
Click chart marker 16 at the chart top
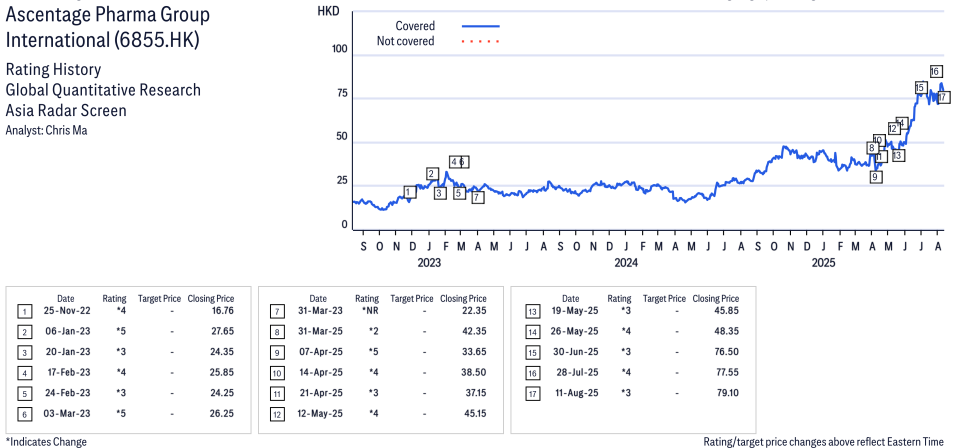click(x=936, y=72)
